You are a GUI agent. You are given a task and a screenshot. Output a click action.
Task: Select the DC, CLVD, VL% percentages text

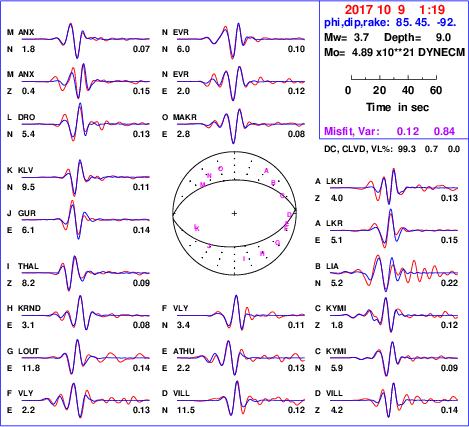[392, 149]
